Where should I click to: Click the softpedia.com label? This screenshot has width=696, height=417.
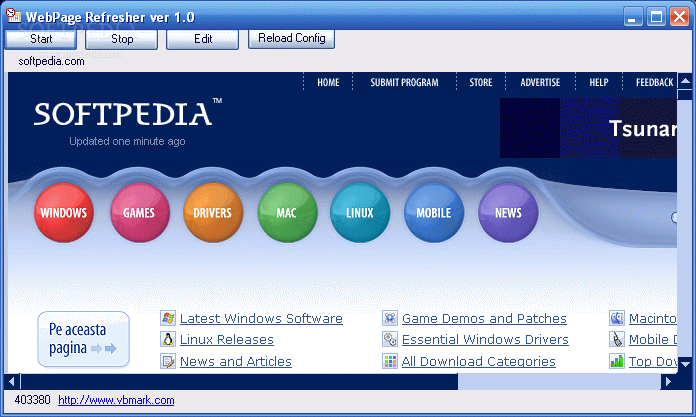[x=51, y=61]
